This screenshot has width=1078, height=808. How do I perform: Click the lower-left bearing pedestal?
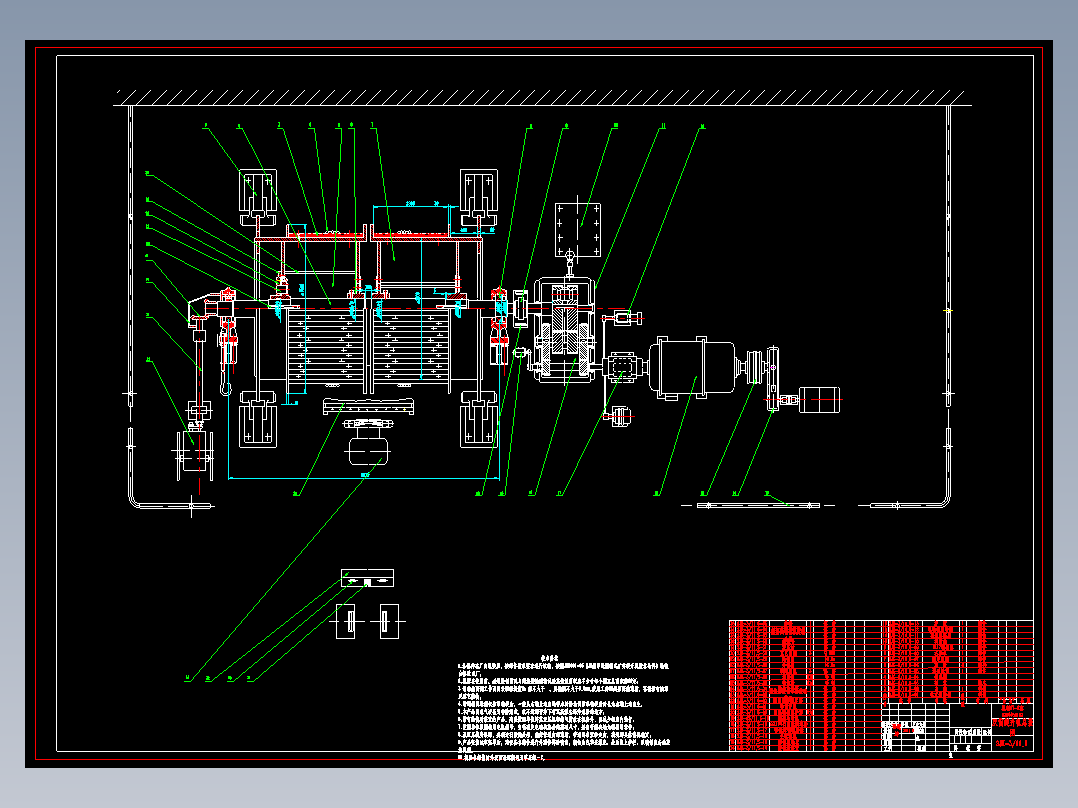click(258, 419)
